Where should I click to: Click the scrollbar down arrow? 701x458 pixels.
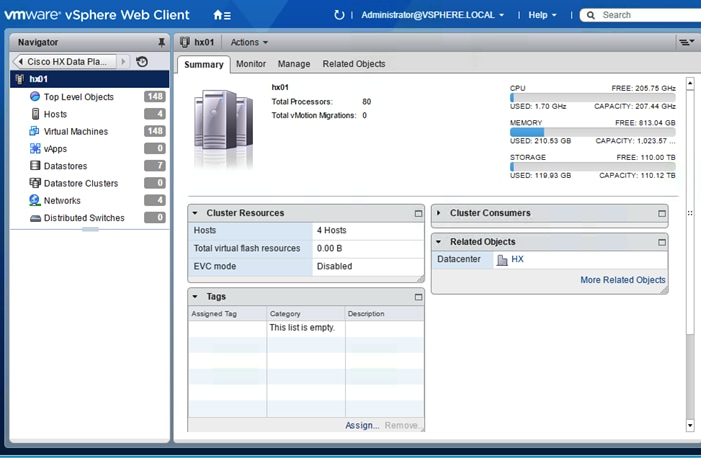(690, 425)
